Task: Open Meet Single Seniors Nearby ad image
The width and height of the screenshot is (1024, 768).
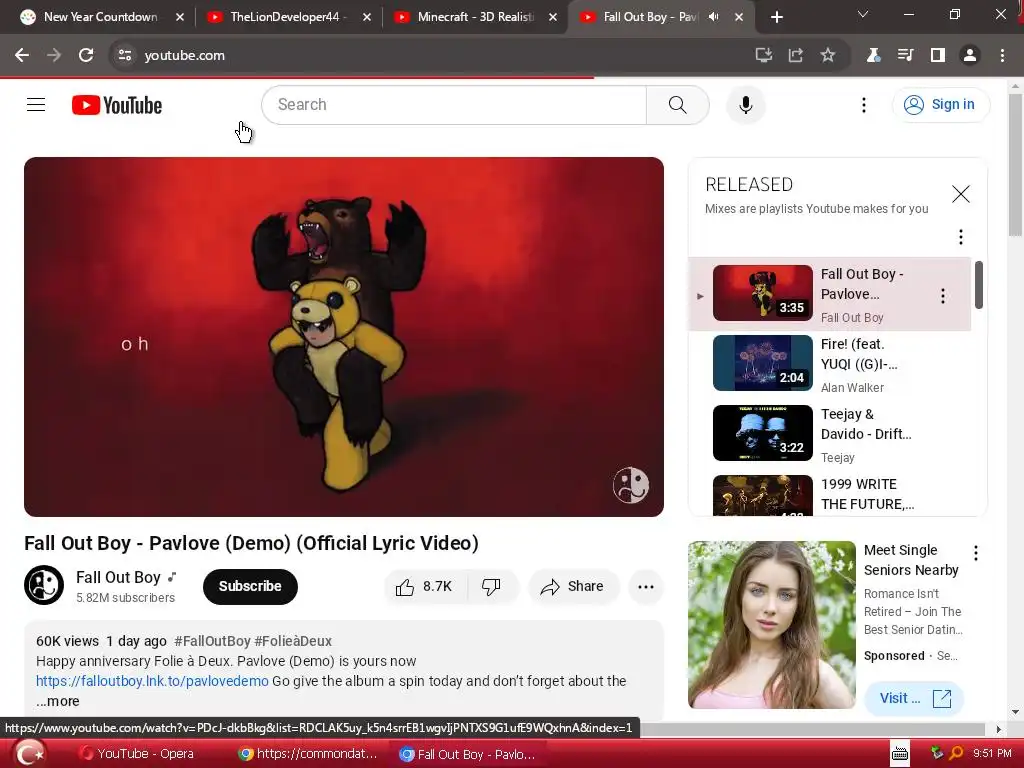Action: point(771,624)
